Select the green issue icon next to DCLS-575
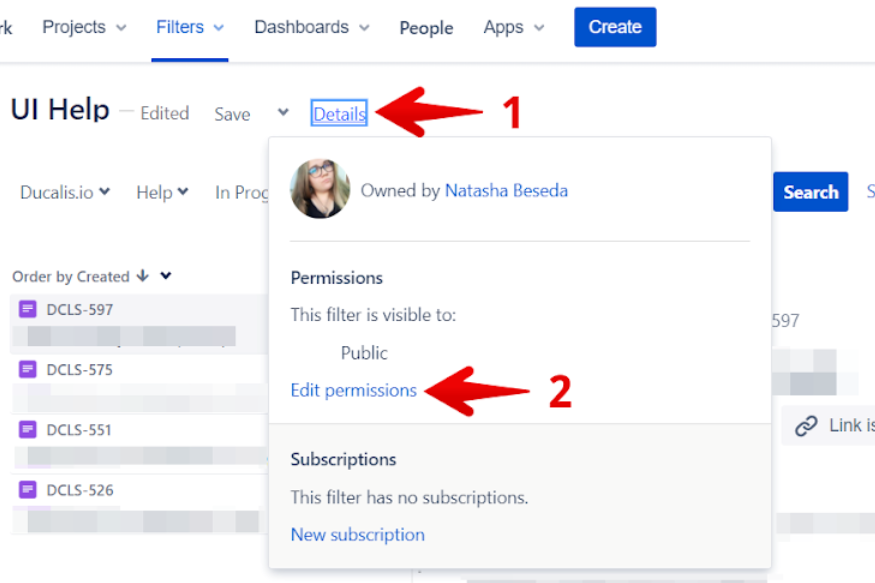This screenshot has width=875, height=583. [26, 369]
